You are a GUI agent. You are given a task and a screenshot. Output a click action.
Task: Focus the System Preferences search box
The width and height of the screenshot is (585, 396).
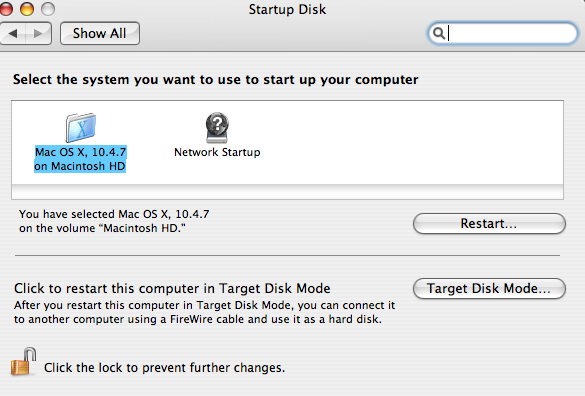pyautogui.click(x=503, y=33)
